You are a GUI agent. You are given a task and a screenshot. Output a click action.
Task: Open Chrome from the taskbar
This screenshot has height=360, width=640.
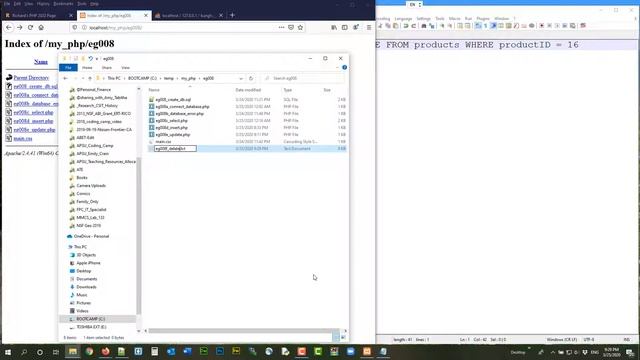point(89,351)
